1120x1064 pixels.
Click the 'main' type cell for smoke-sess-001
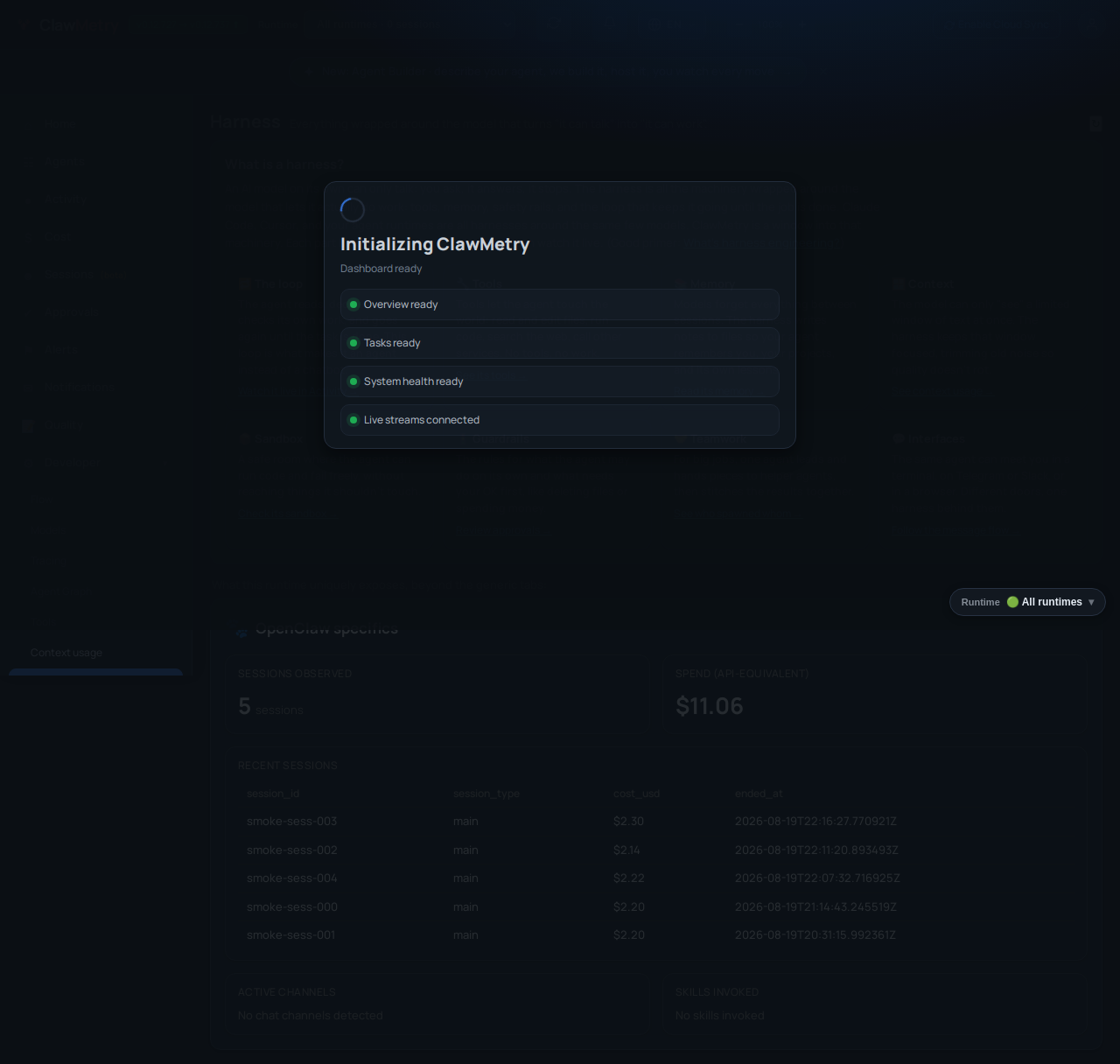pyautogui.click(x=465, y=935)
